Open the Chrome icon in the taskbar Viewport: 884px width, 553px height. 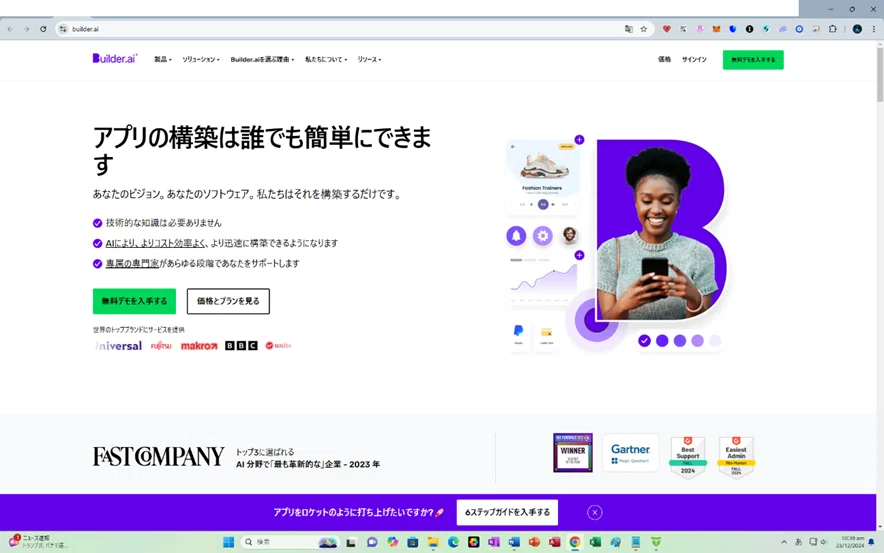click(574, 542)
